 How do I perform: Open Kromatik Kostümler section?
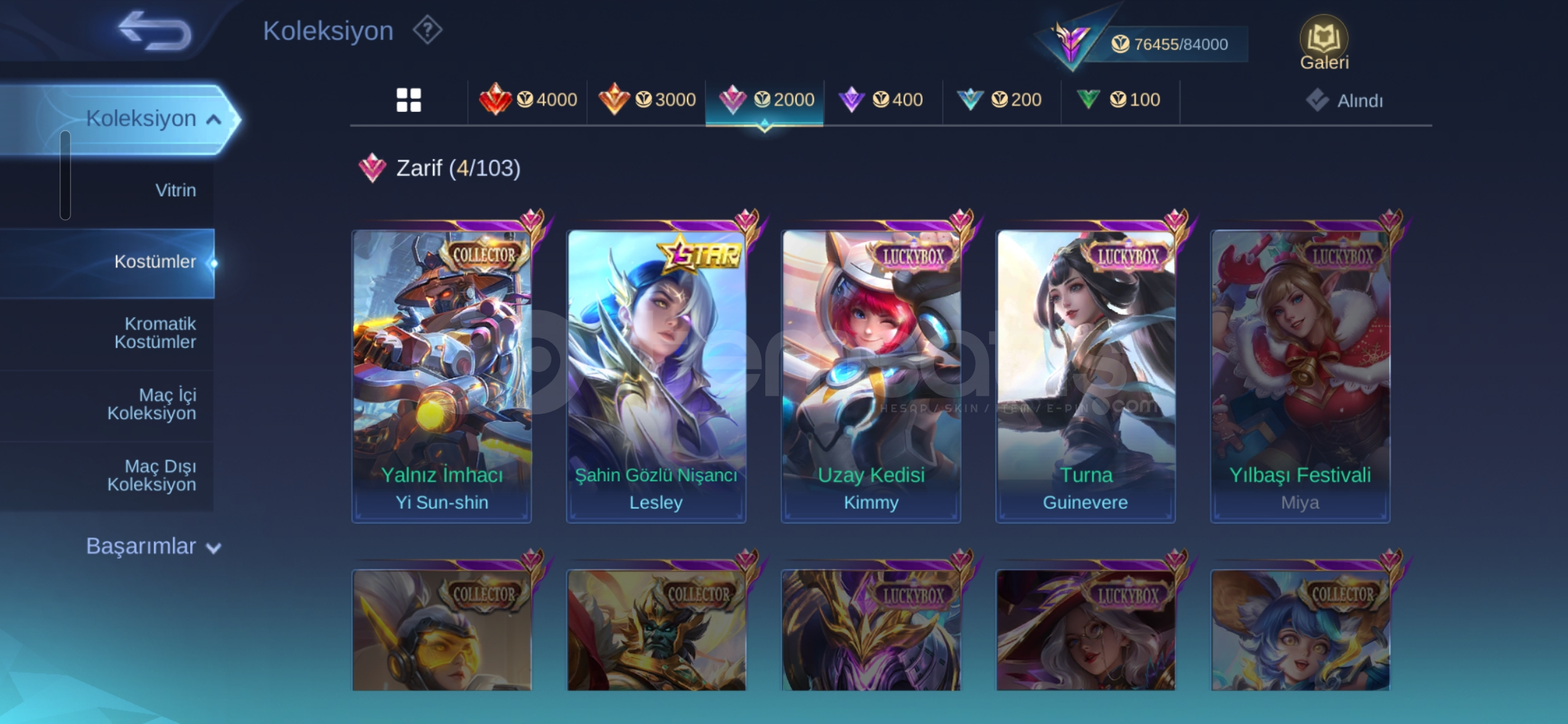tap(155, 333)
